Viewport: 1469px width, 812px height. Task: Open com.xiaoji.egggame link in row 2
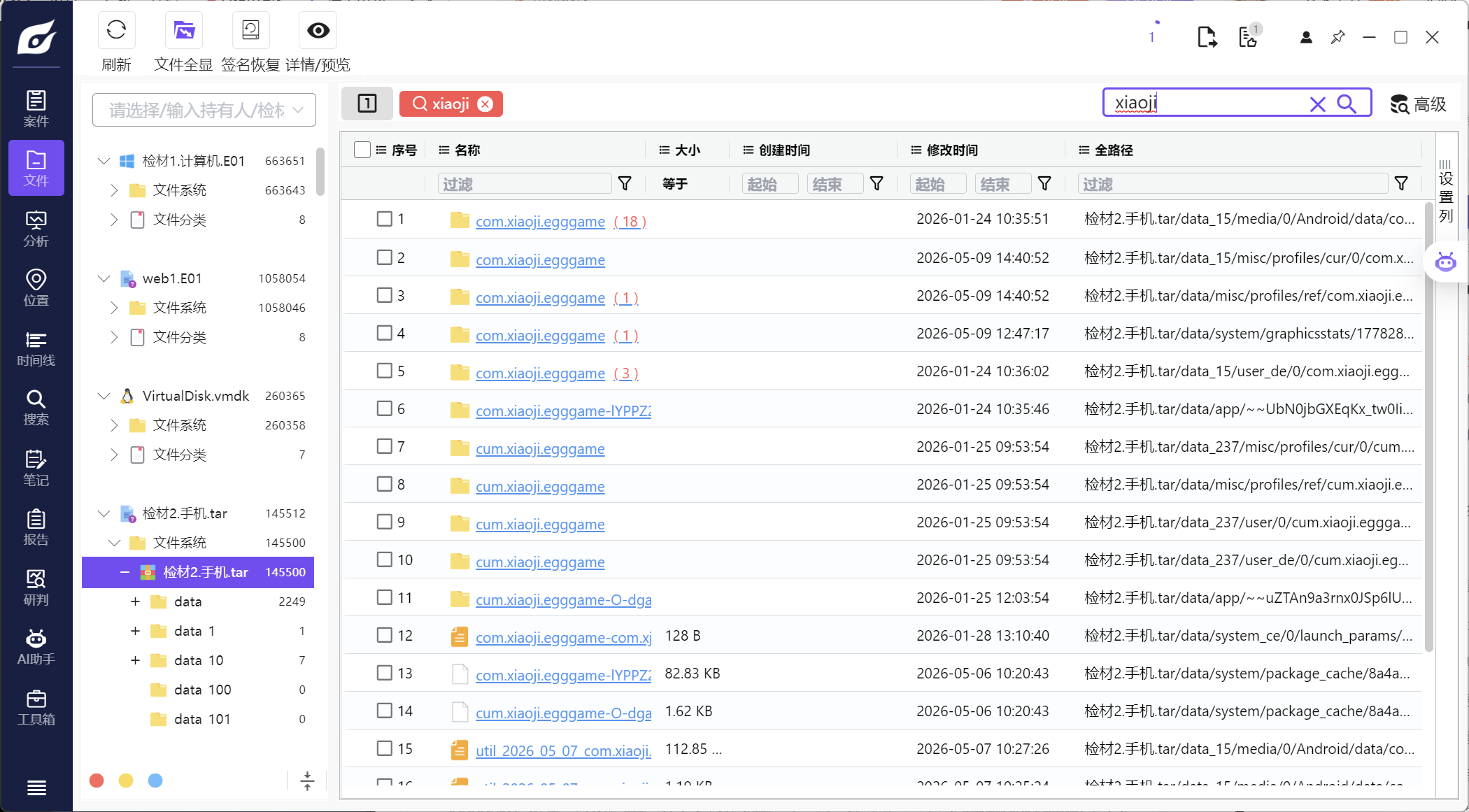(540, 259)
